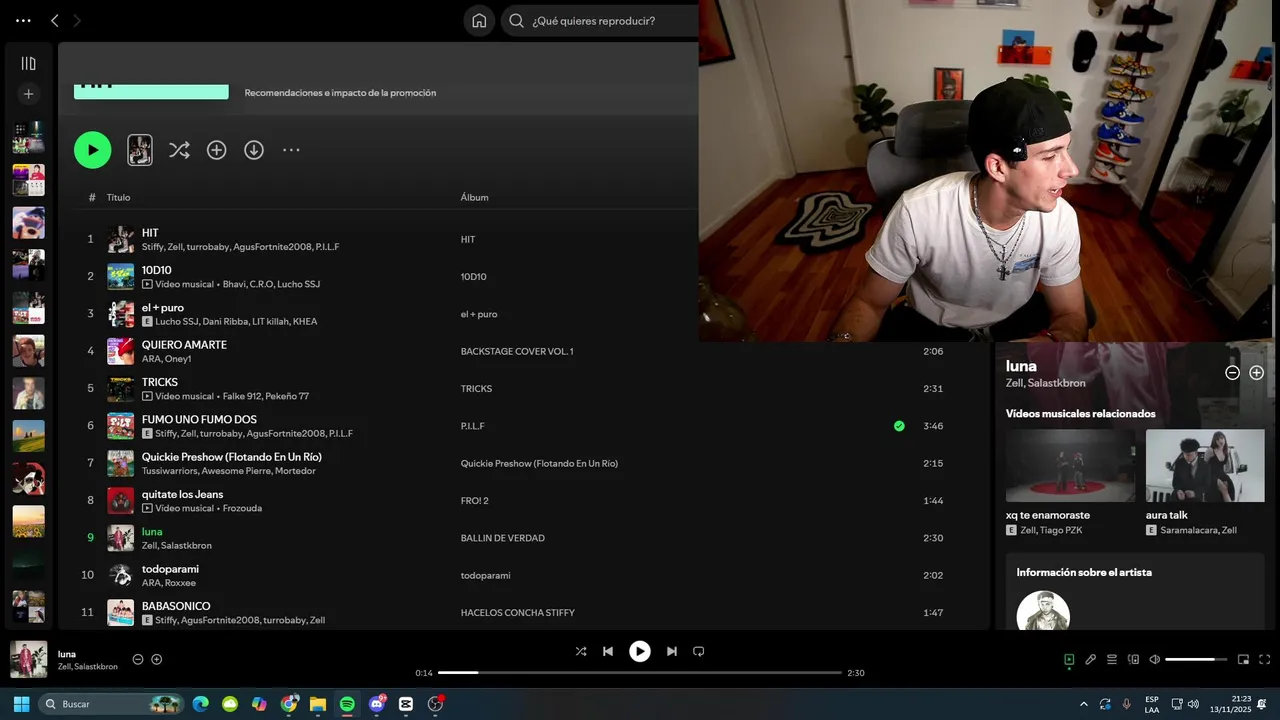Click the plus icon in the luna side panel

[x=1257, y=372]
